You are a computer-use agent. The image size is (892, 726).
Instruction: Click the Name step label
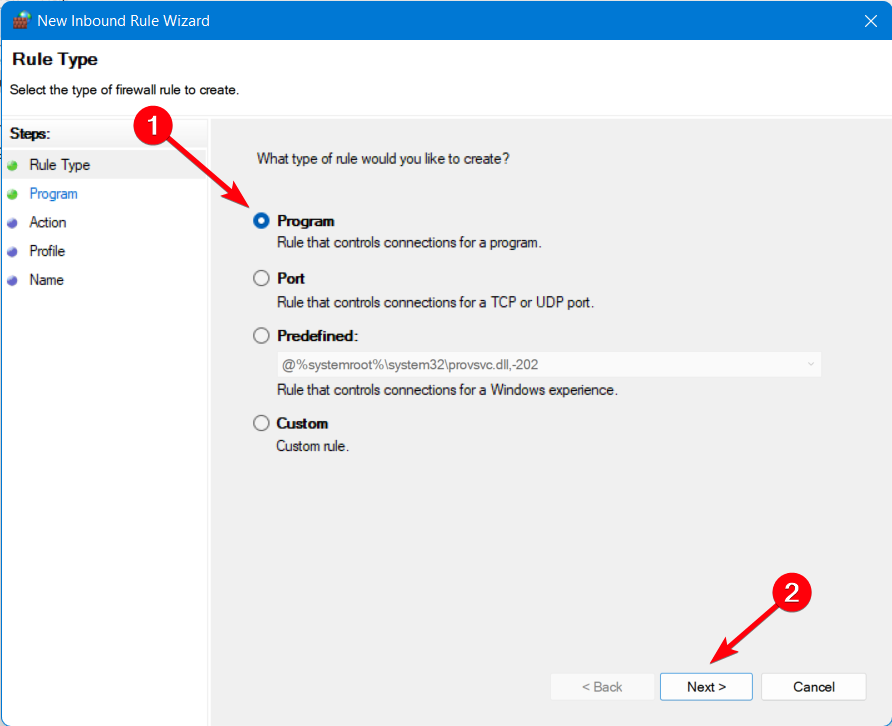pyautogui.click(x=47, y=280)
